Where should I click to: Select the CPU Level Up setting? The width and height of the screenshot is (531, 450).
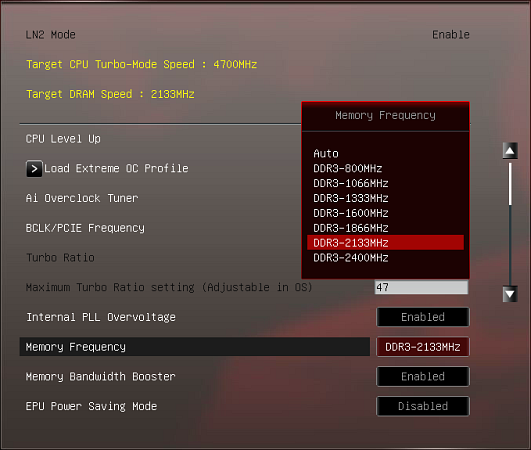(x=63, y=139)
